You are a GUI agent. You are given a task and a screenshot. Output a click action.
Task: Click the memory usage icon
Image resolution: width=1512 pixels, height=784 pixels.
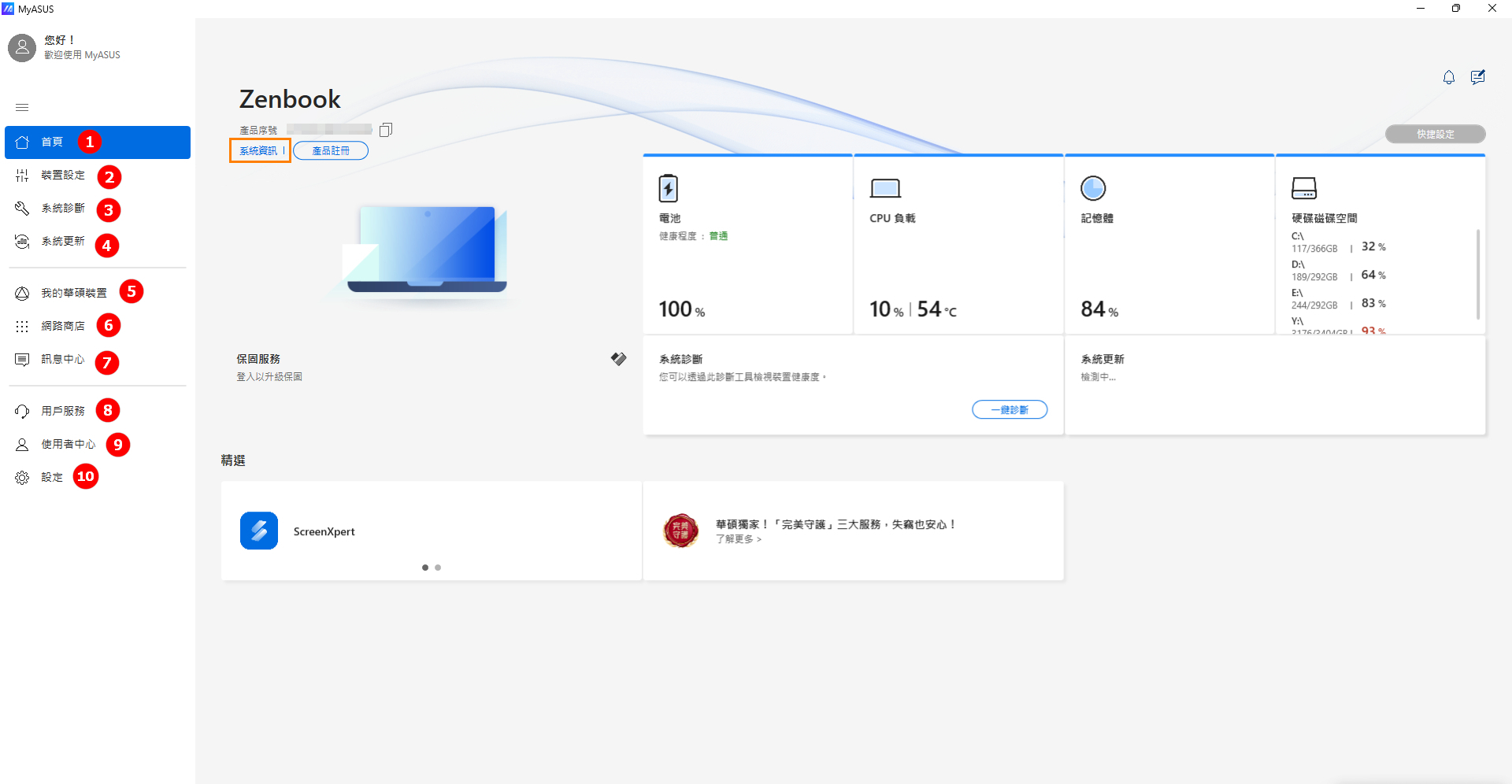[1093, 189]
